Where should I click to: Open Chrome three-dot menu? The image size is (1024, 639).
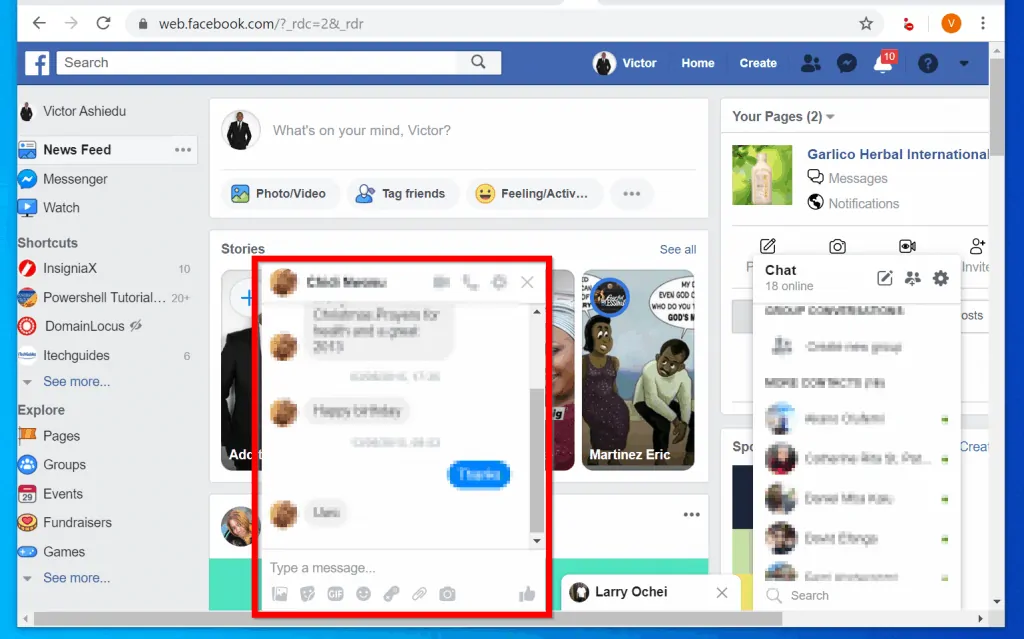tap(983, 24)
